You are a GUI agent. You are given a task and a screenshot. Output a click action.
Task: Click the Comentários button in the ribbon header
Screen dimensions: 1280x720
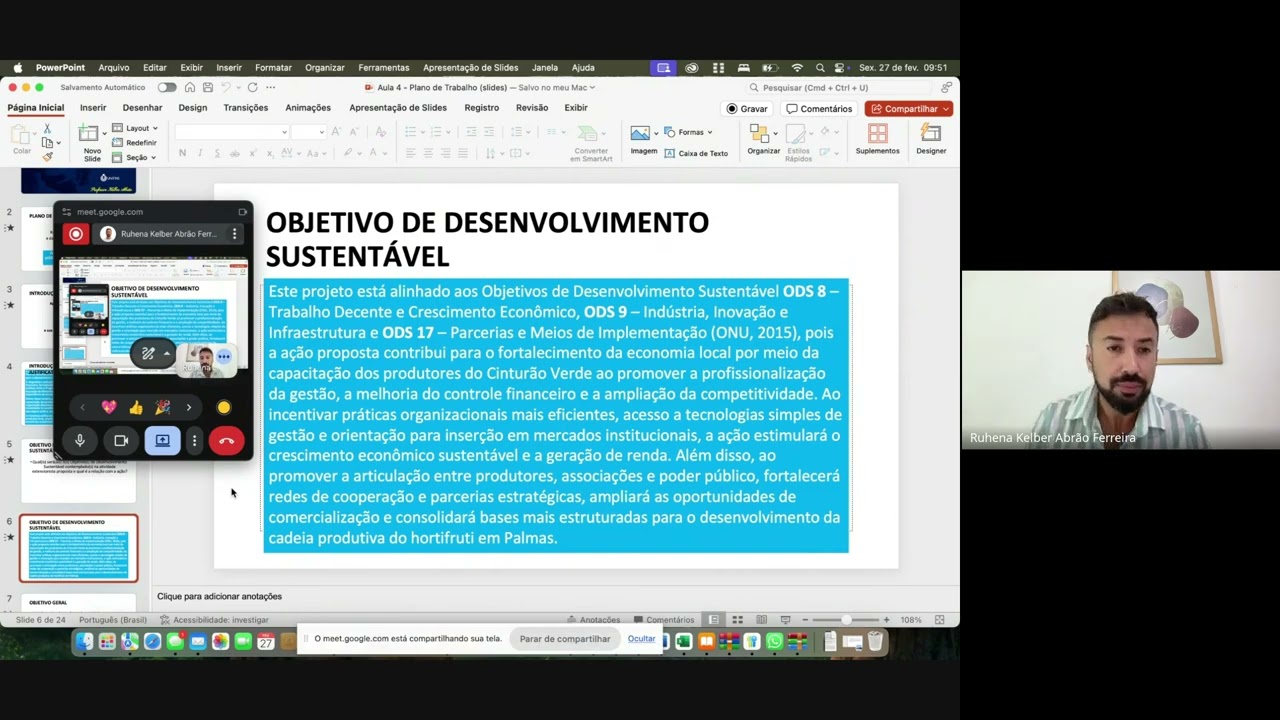point(819,109)
